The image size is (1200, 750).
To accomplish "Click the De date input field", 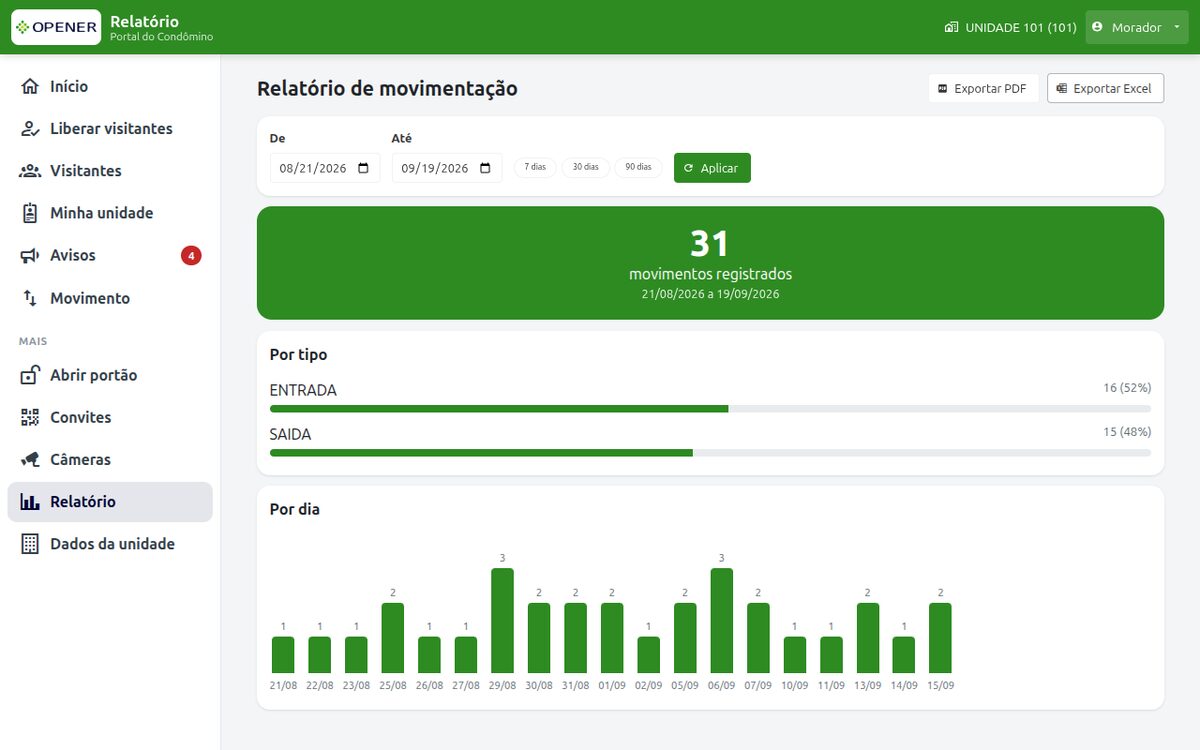I will [x=325, y=168].
